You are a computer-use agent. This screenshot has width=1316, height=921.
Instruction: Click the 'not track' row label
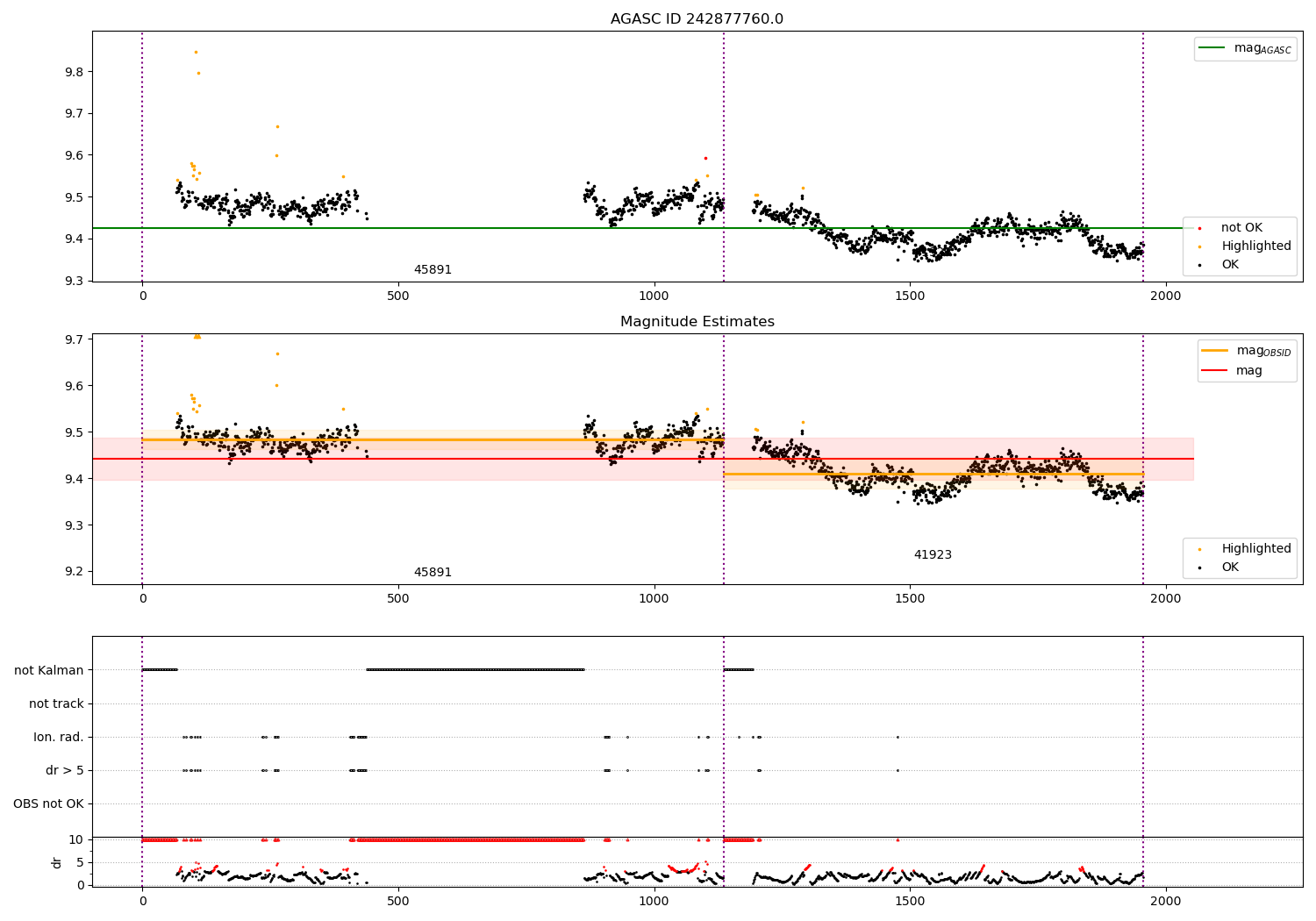[x=56, y=704]
